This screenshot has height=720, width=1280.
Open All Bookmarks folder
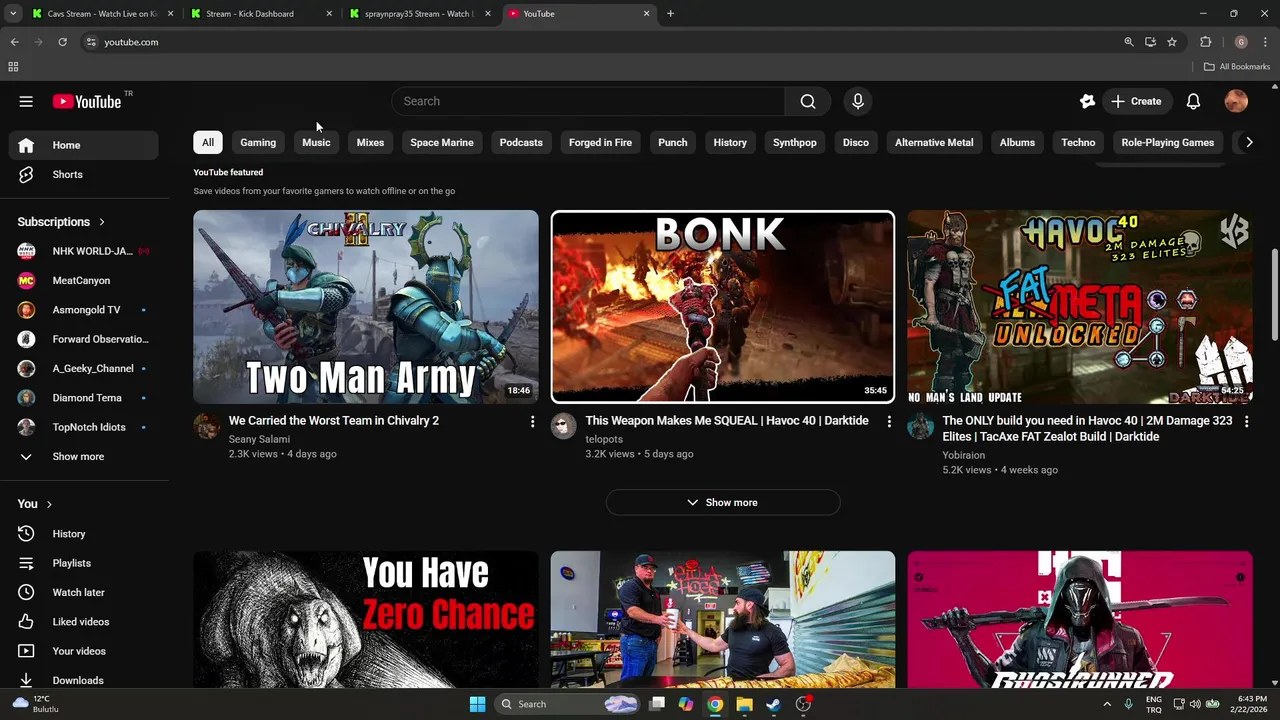pyautogui.click(x=1237, y=67)
